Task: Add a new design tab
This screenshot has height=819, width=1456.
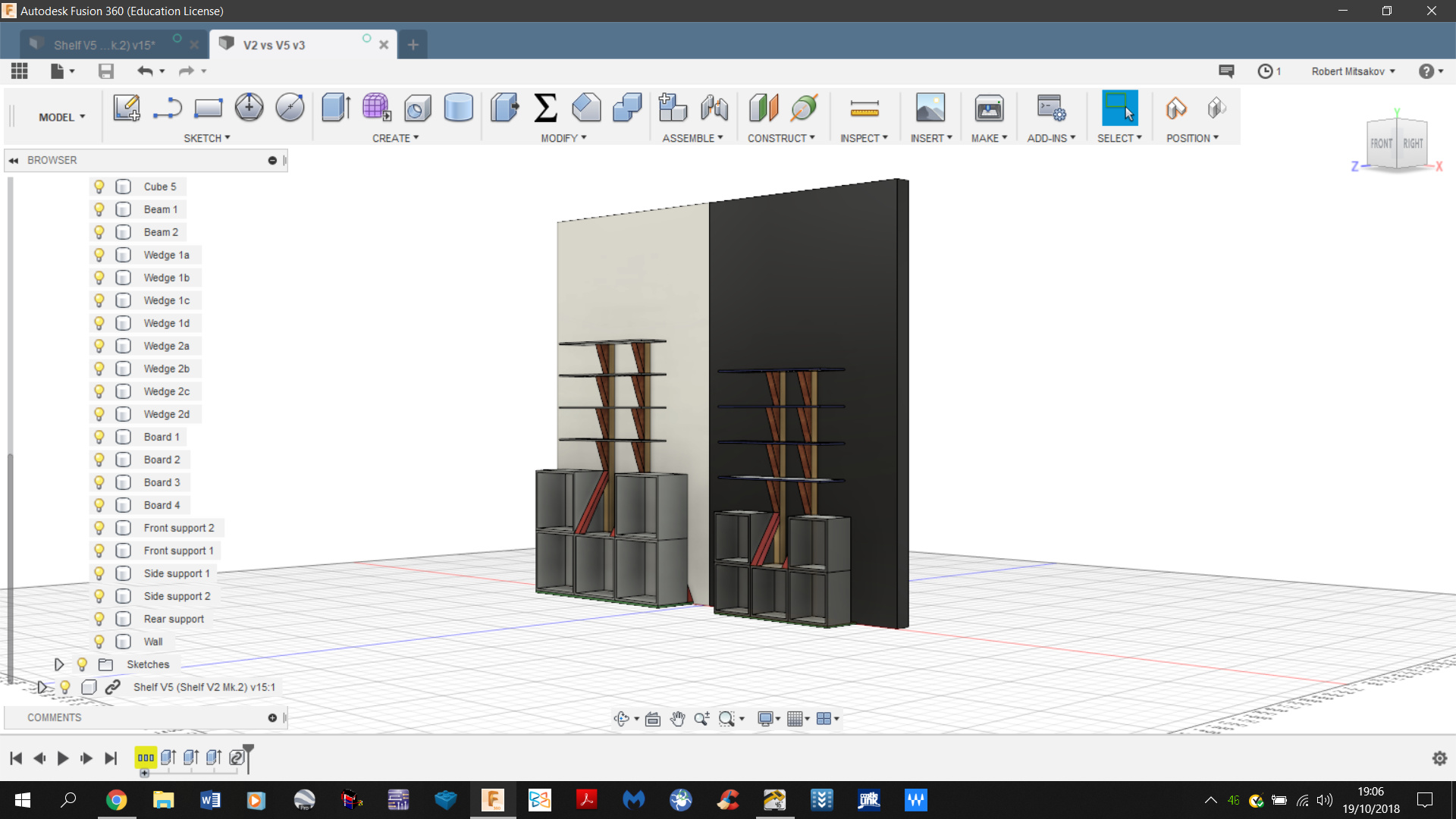Action: point(413,45)
